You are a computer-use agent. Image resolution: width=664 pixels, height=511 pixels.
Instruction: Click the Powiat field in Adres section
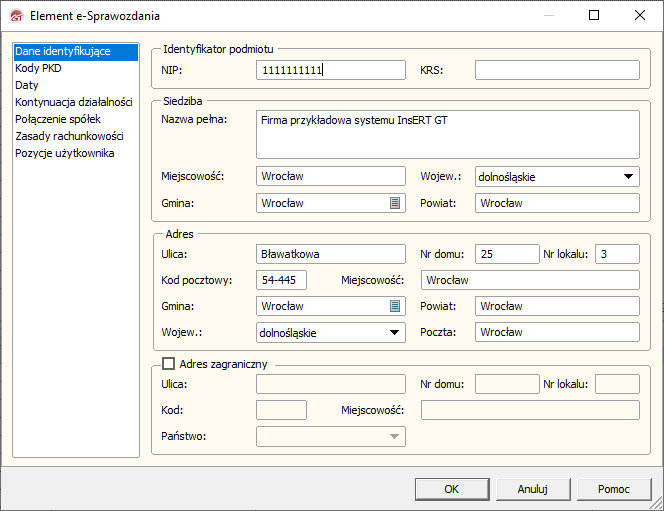(x=557, y=306)
